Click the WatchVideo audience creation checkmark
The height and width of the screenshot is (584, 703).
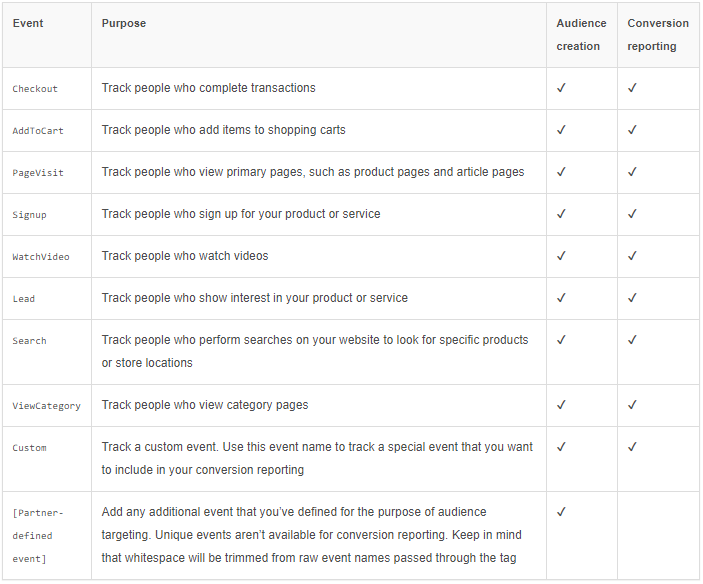coord(561,256)
